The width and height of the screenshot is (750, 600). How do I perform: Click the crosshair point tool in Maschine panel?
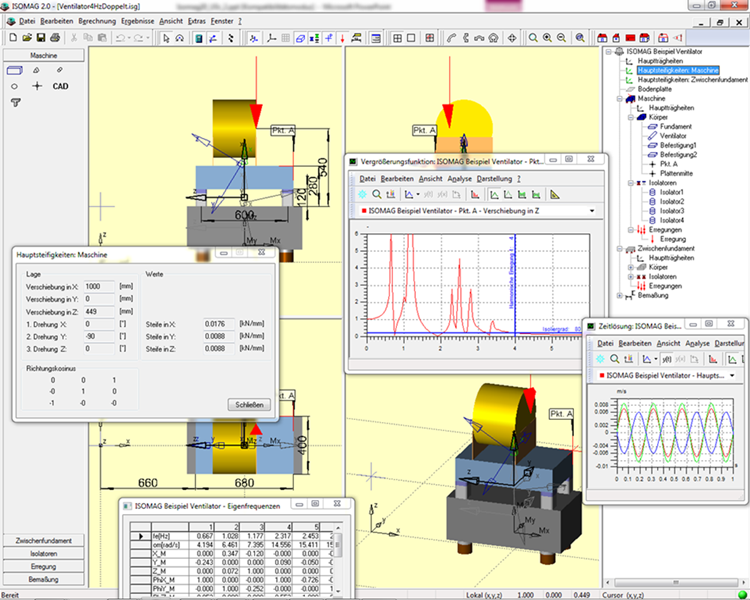(38, 87)
